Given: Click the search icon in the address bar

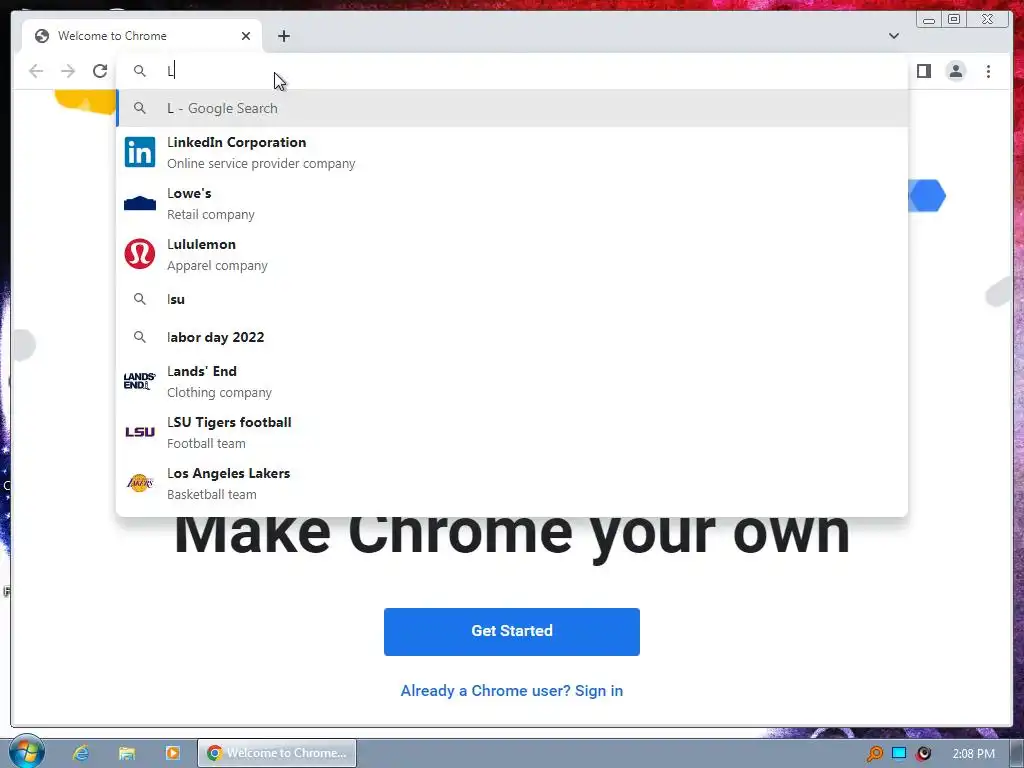Looking at the screenshot, I should 140,71.
